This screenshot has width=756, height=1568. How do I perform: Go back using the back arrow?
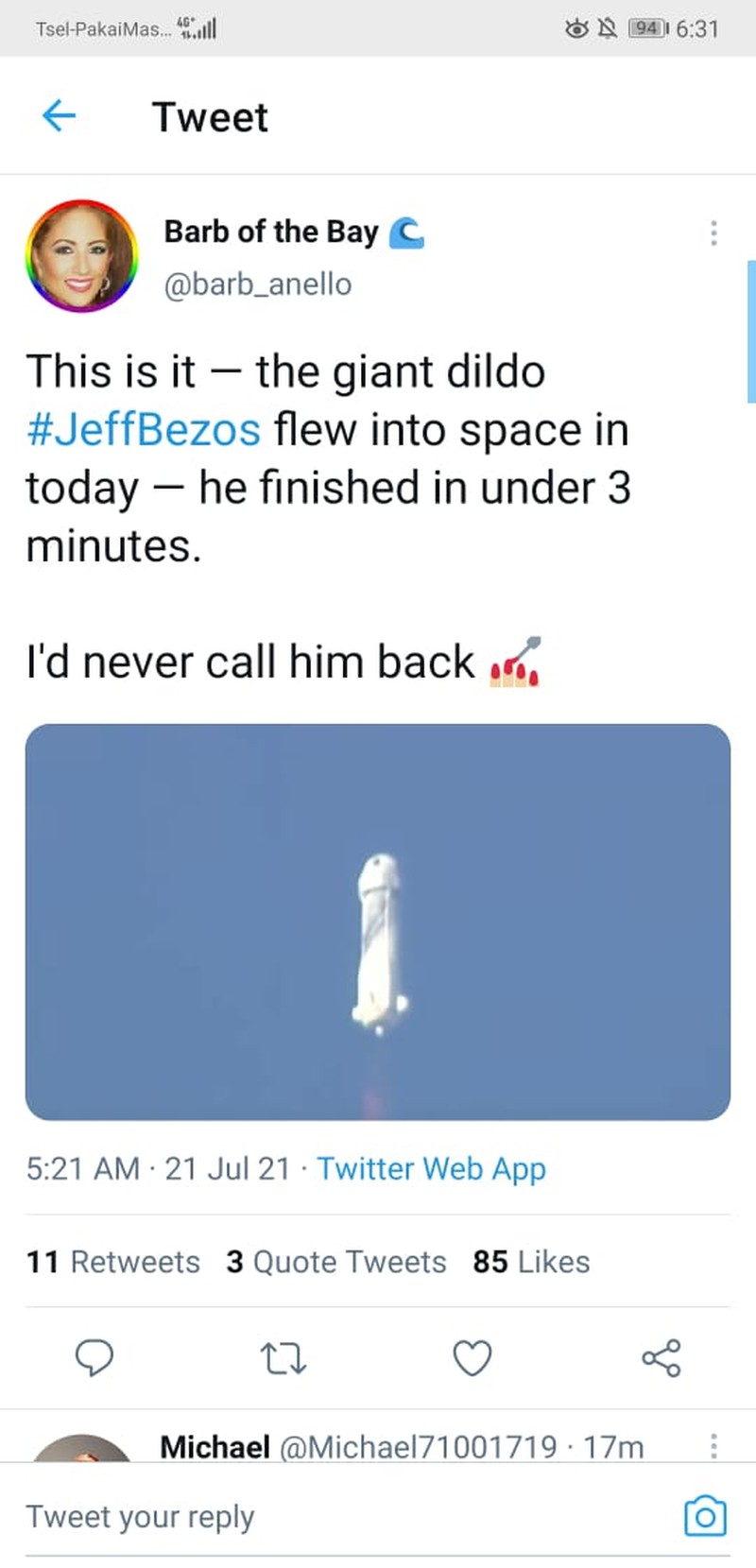click(x=59, y=115)
